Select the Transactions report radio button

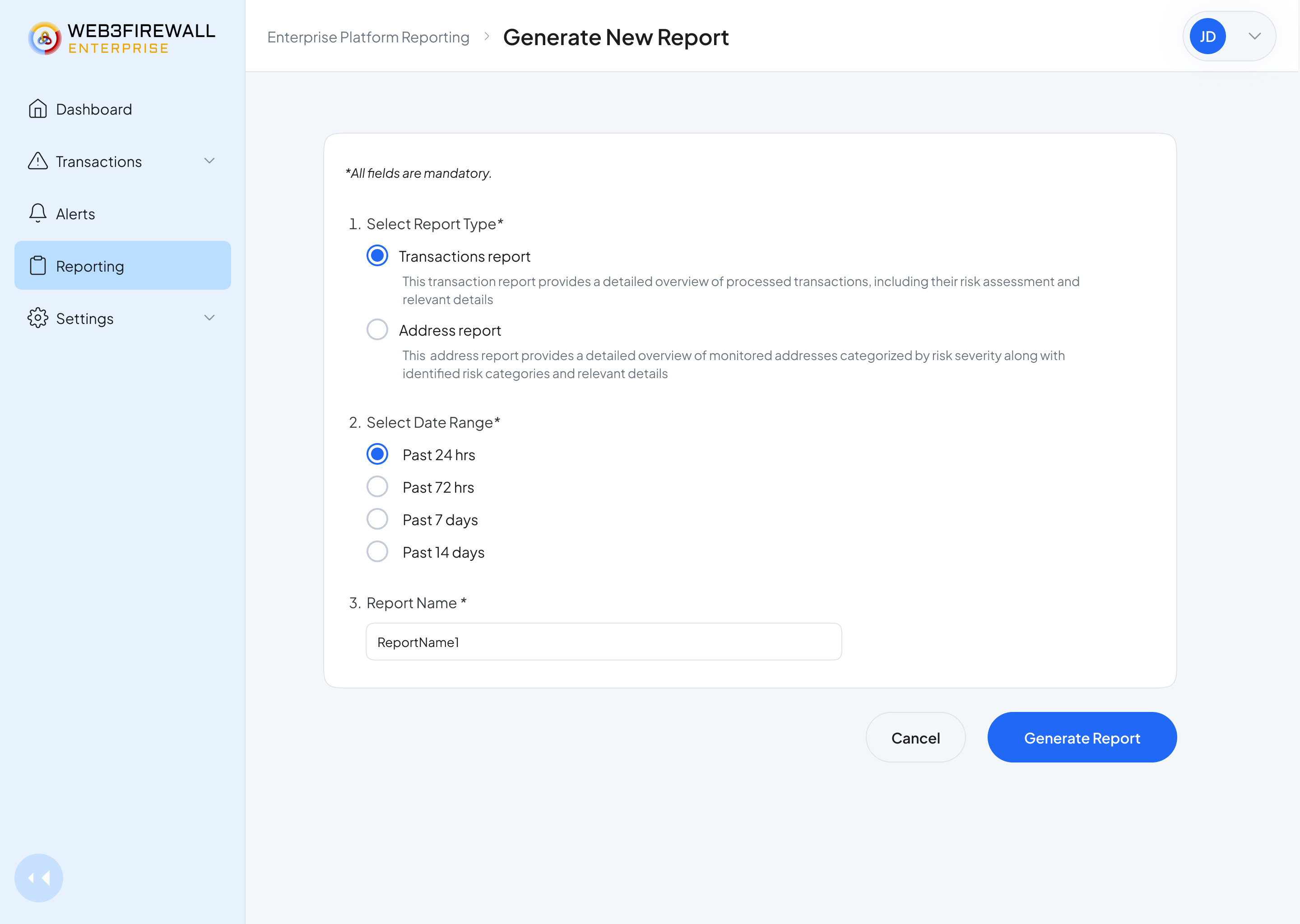pyautogui.click(x=377, y=255)
